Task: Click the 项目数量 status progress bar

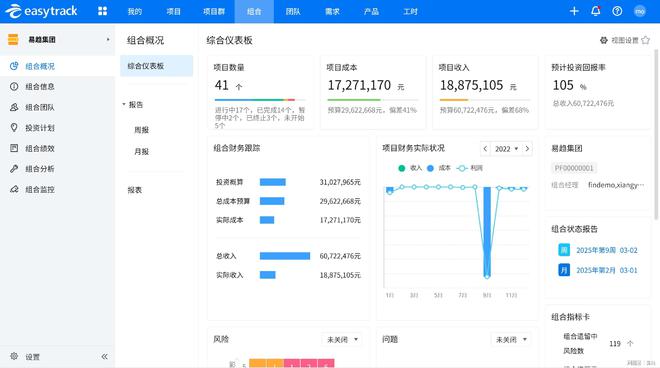Action: point(259,100)
